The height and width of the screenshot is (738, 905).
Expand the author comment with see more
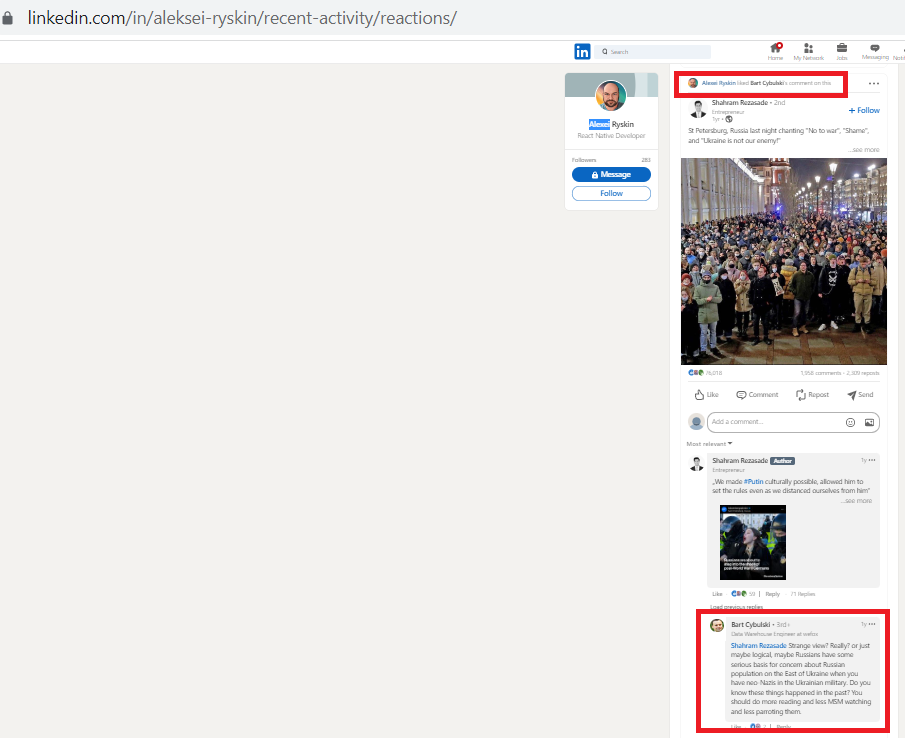coord(856,501)
